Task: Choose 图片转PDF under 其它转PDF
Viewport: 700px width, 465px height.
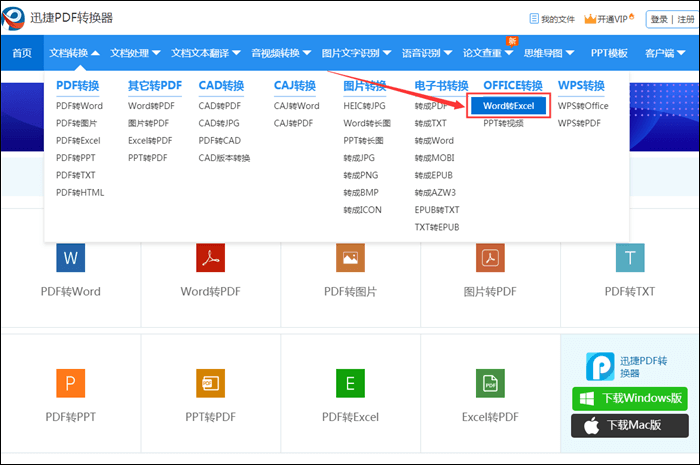Action: [x=148, y=123]
